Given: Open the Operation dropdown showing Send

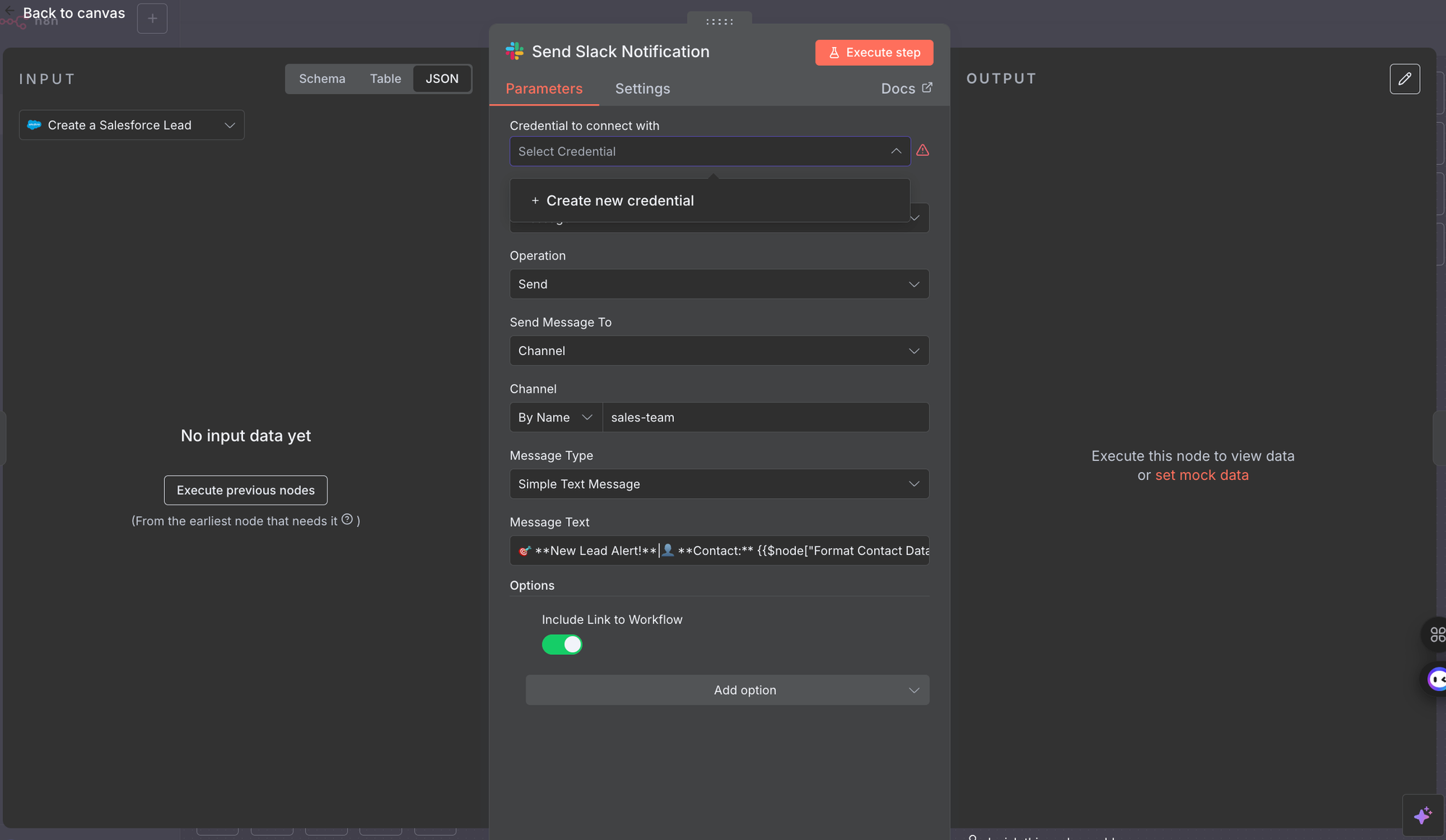Looking at the screenshot, I should (x=719, y=284).
